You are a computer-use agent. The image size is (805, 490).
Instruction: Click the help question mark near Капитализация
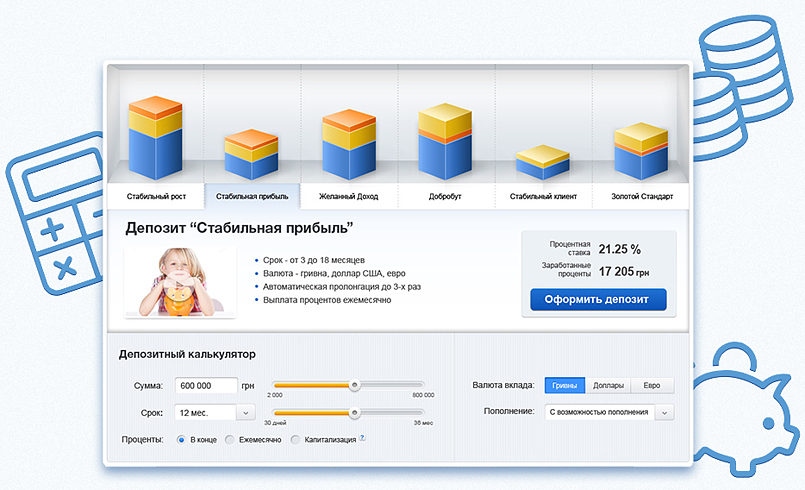(x=362, y=438)
